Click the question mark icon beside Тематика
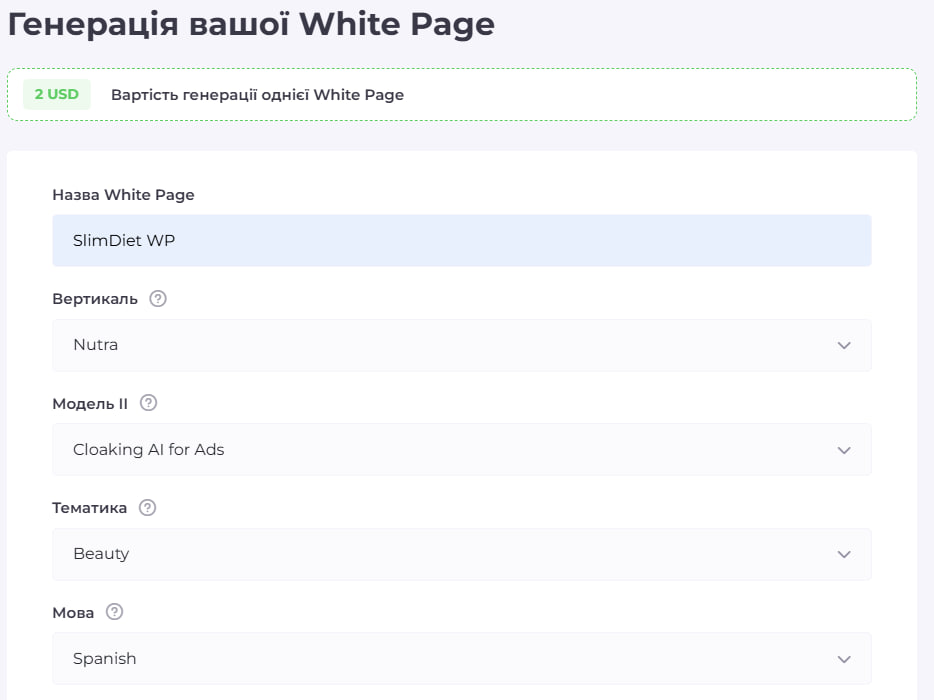934x700 pixels. 147,508
